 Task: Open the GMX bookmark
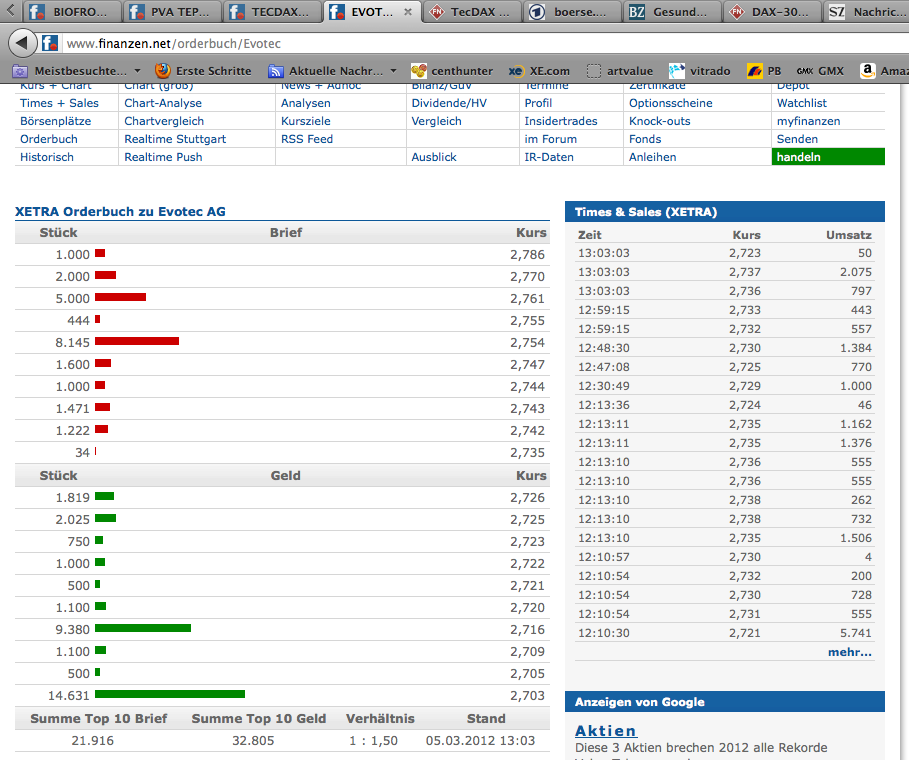[x=820, y=71]
